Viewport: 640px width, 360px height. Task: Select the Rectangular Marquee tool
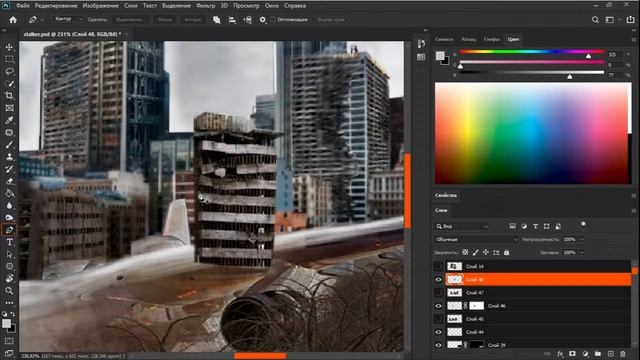coord(9,59)
